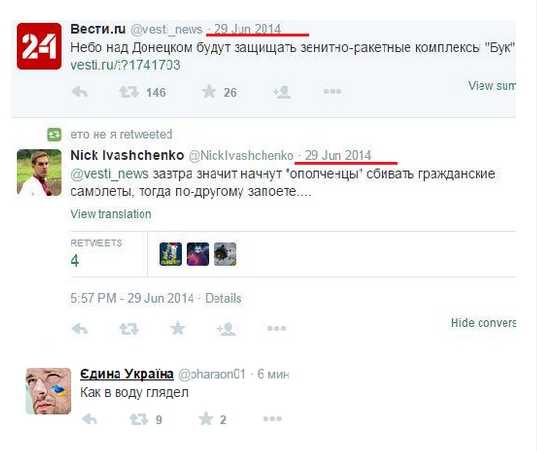Favorite Nick Ivashchenko's tweet
Screen dimensions: 537x451
[178, 328]
